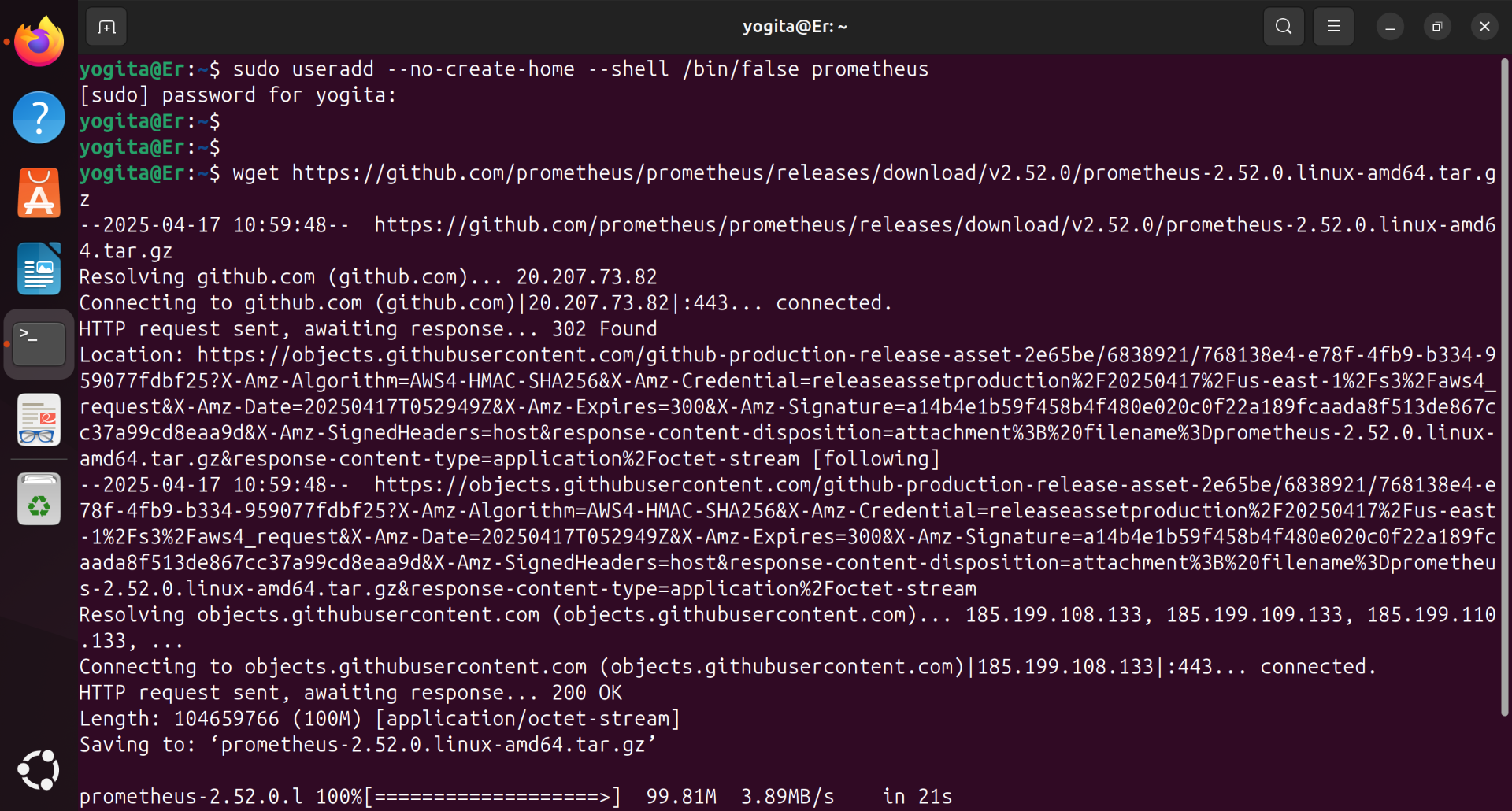Launch LibreOffice Writer from the dock
The height and width of the screenshot is (811, 1512).
click(x=39, y=268)
